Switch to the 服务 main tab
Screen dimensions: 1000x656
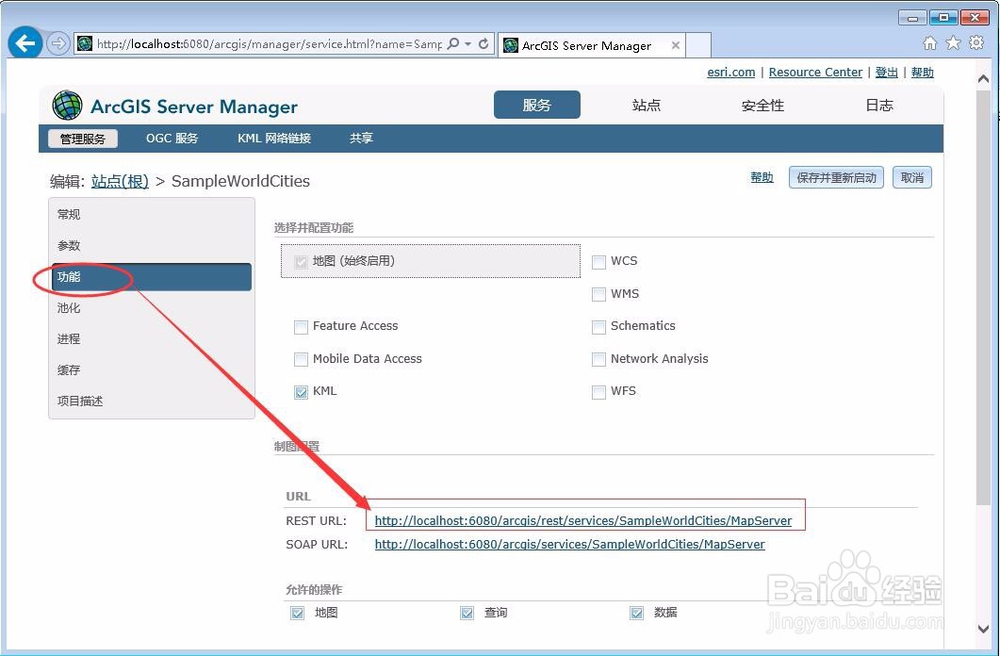(x=537, y=105)
